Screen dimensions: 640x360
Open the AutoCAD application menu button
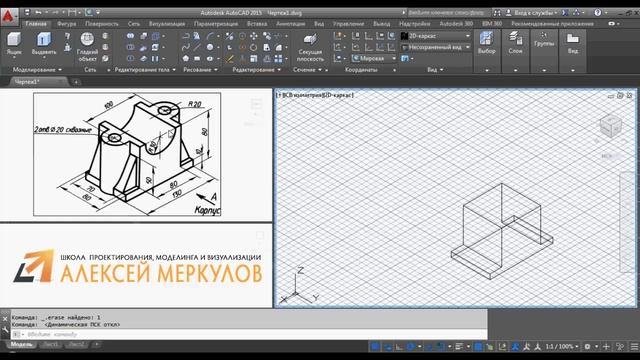pyautogui.click(x=8, y=17)
